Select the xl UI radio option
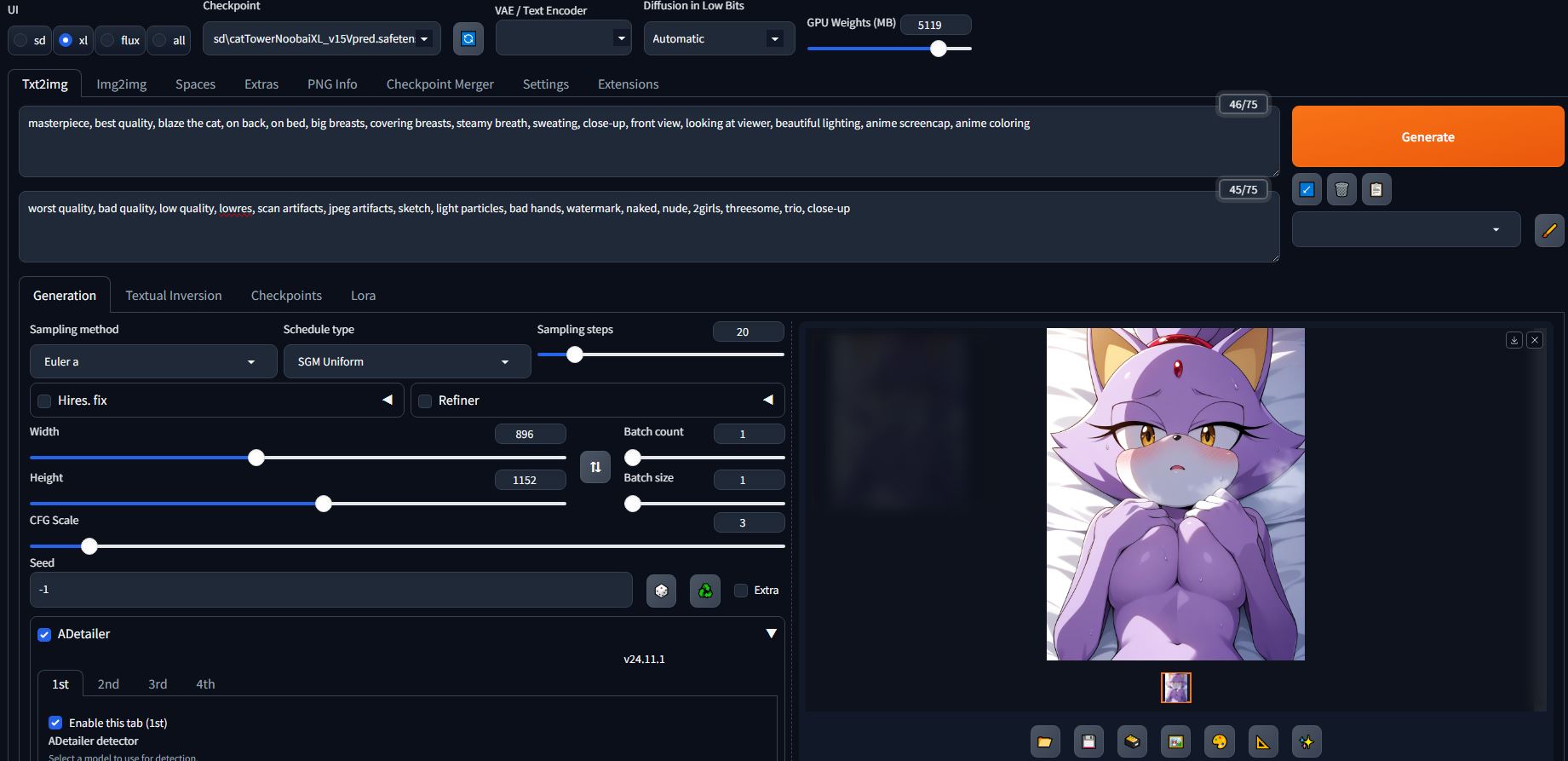This screenshot has height=761, width=1568. click(x=66, y=40)
